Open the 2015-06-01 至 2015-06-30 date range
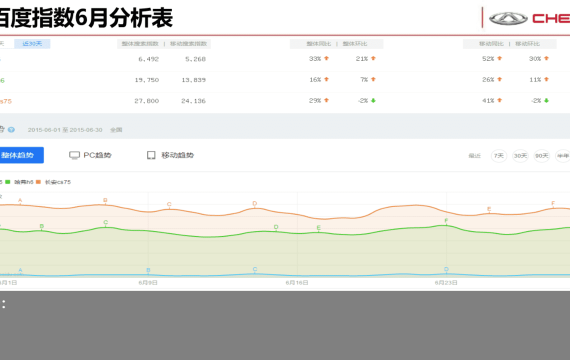The width and height of the screenshot is (570, 360). pos(65,130)
